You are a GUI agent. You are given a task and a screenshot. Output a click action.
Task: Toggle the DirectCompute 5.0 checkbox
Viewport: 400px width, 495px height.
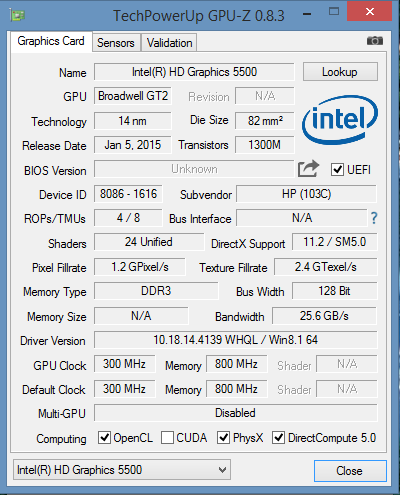[278, 438]
